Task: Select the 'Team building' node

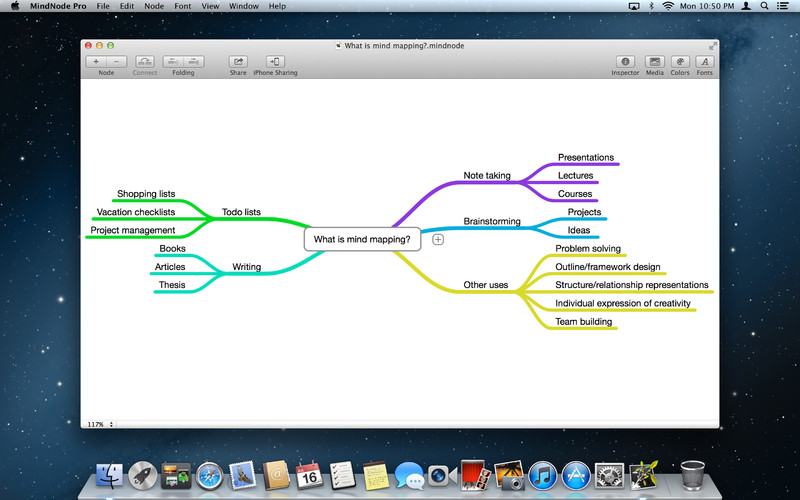Action: 585,322
